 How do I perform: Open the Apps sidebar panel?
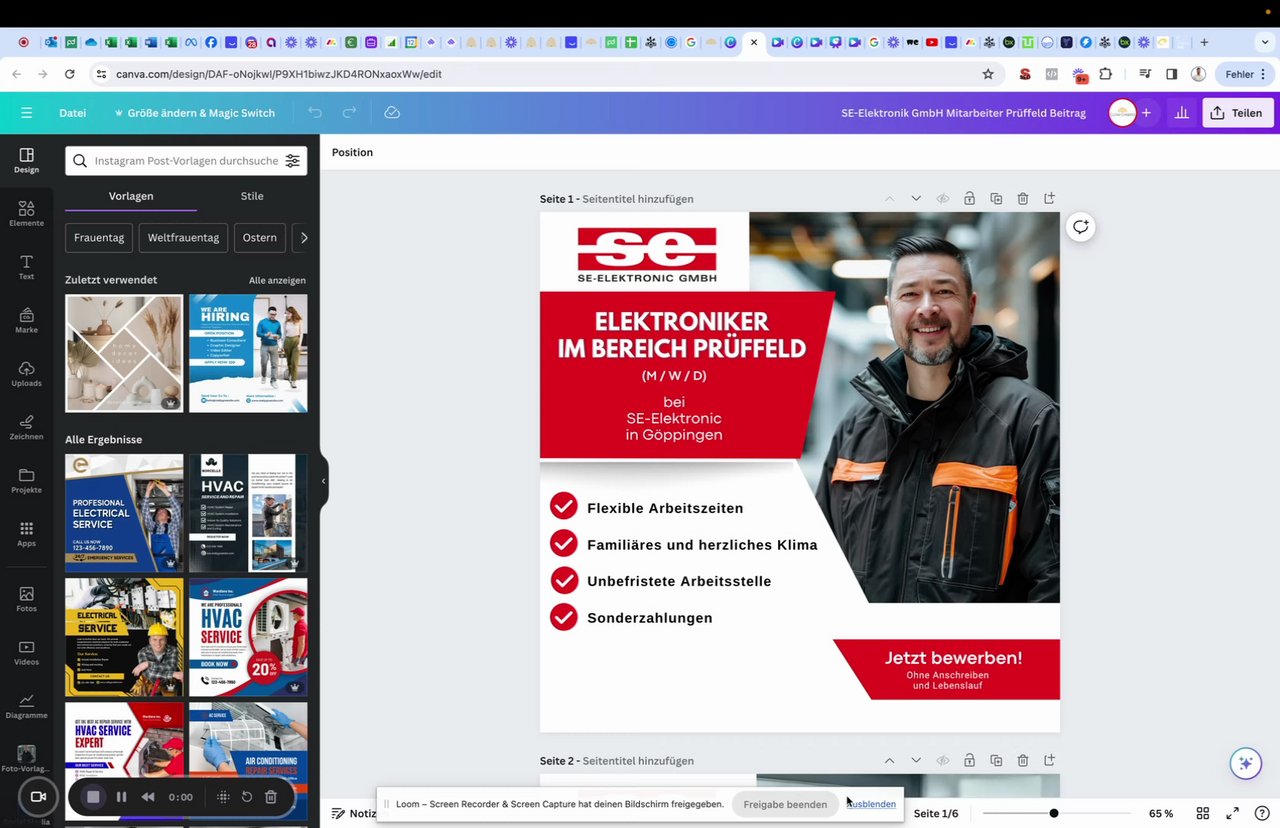click(x=27, y=534)
